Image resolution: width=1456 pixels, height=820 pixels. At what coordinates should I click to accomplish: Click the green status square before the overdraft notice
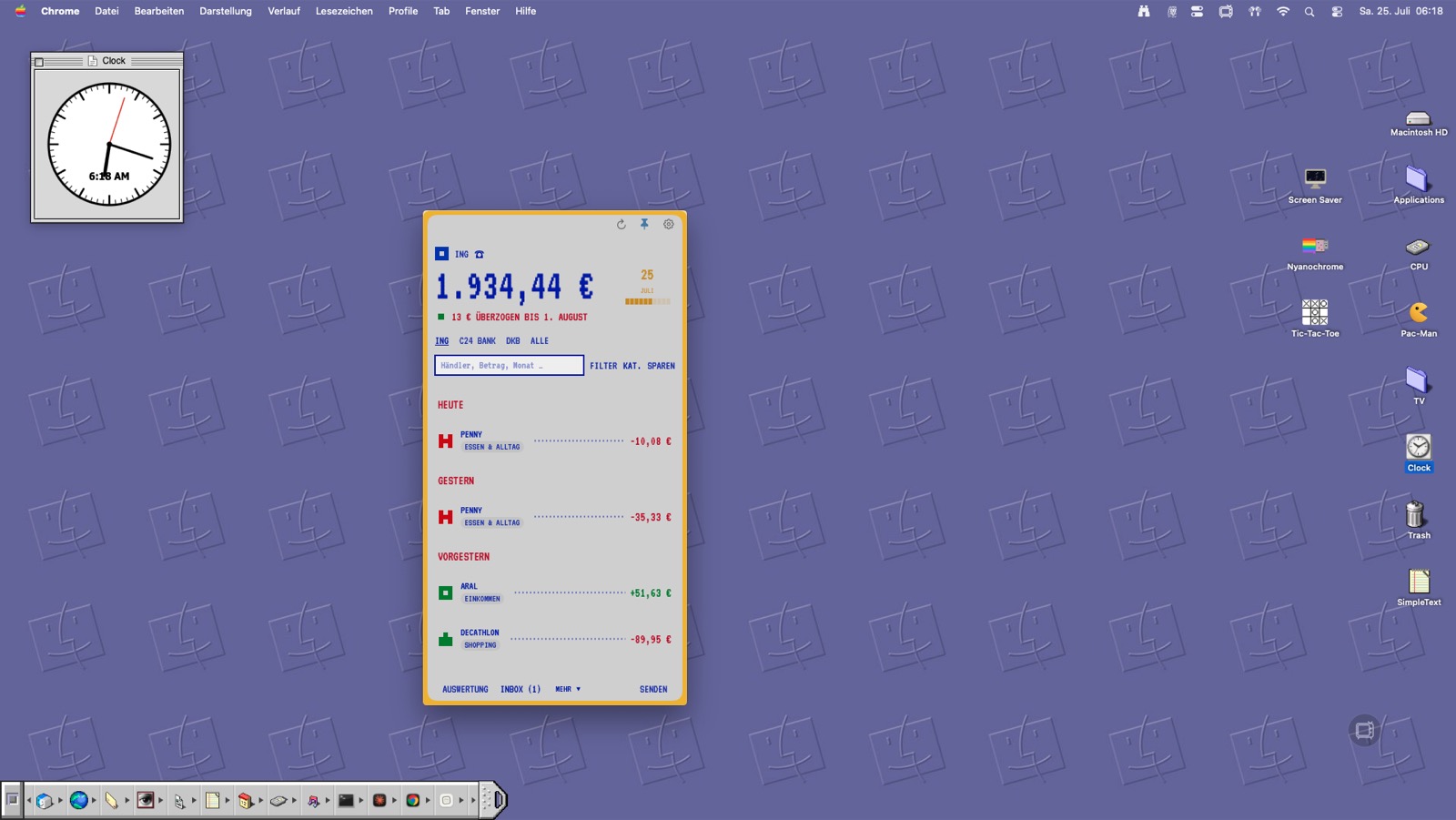pos(441,317)
